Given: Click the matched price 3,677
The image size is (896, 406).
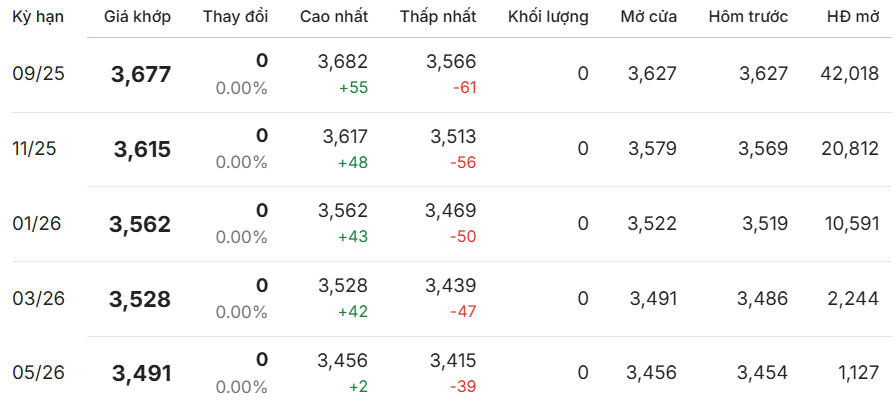Looking at the screenshot, I should click(141, 75).
